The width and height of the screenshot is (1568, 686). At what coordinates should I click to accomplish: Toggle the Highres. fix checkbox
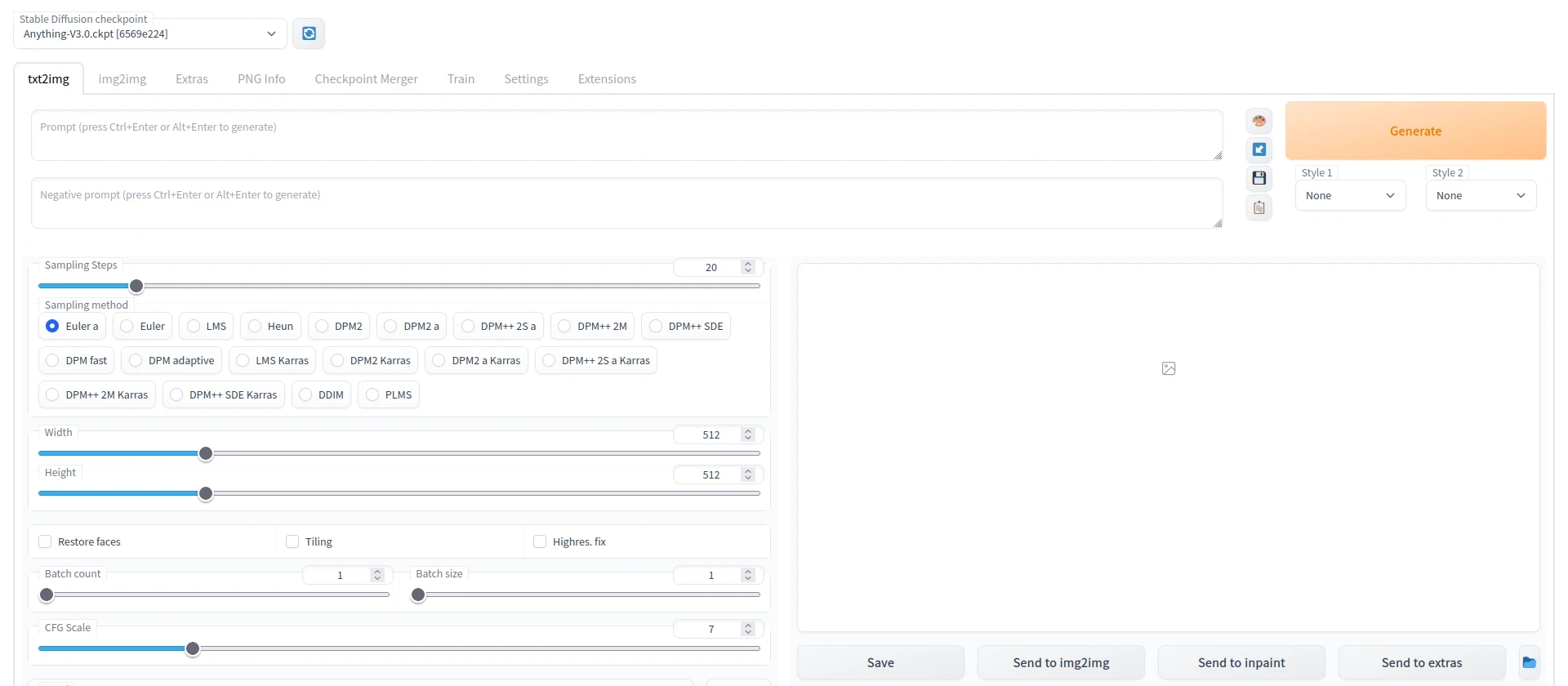[540, 541]
